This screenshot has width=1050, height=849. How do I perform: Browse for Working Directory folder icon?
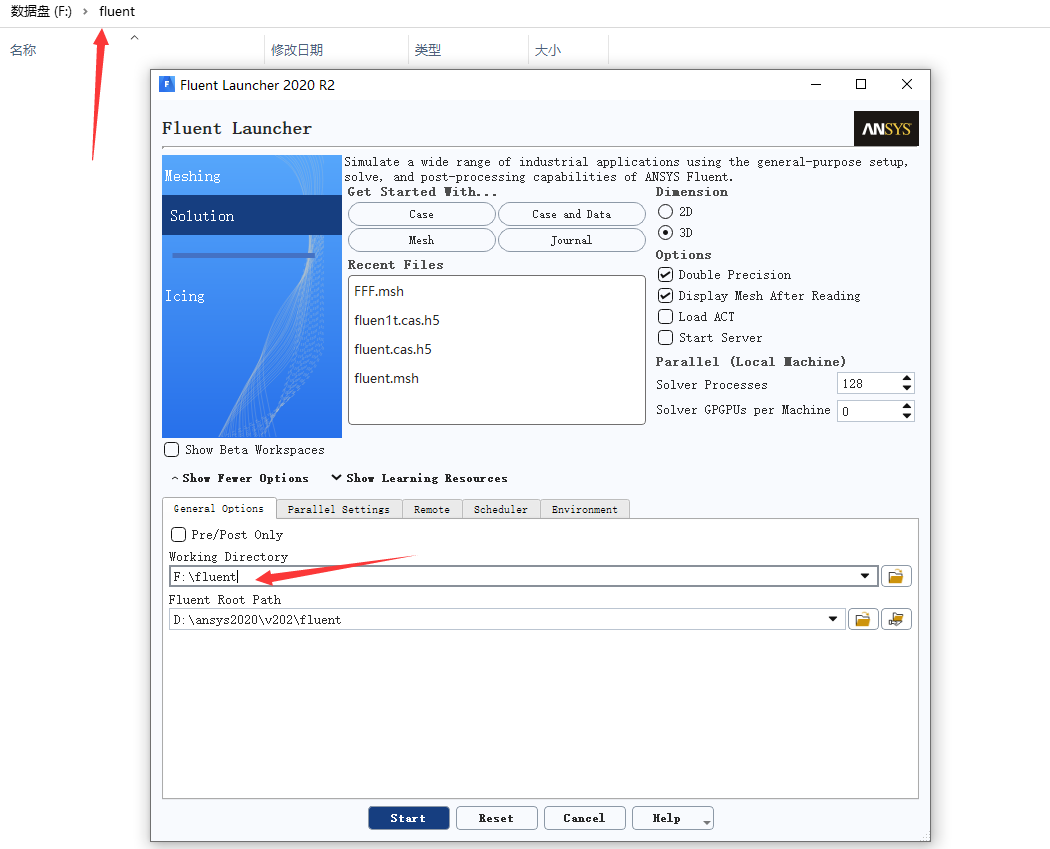tap(896, 576)
